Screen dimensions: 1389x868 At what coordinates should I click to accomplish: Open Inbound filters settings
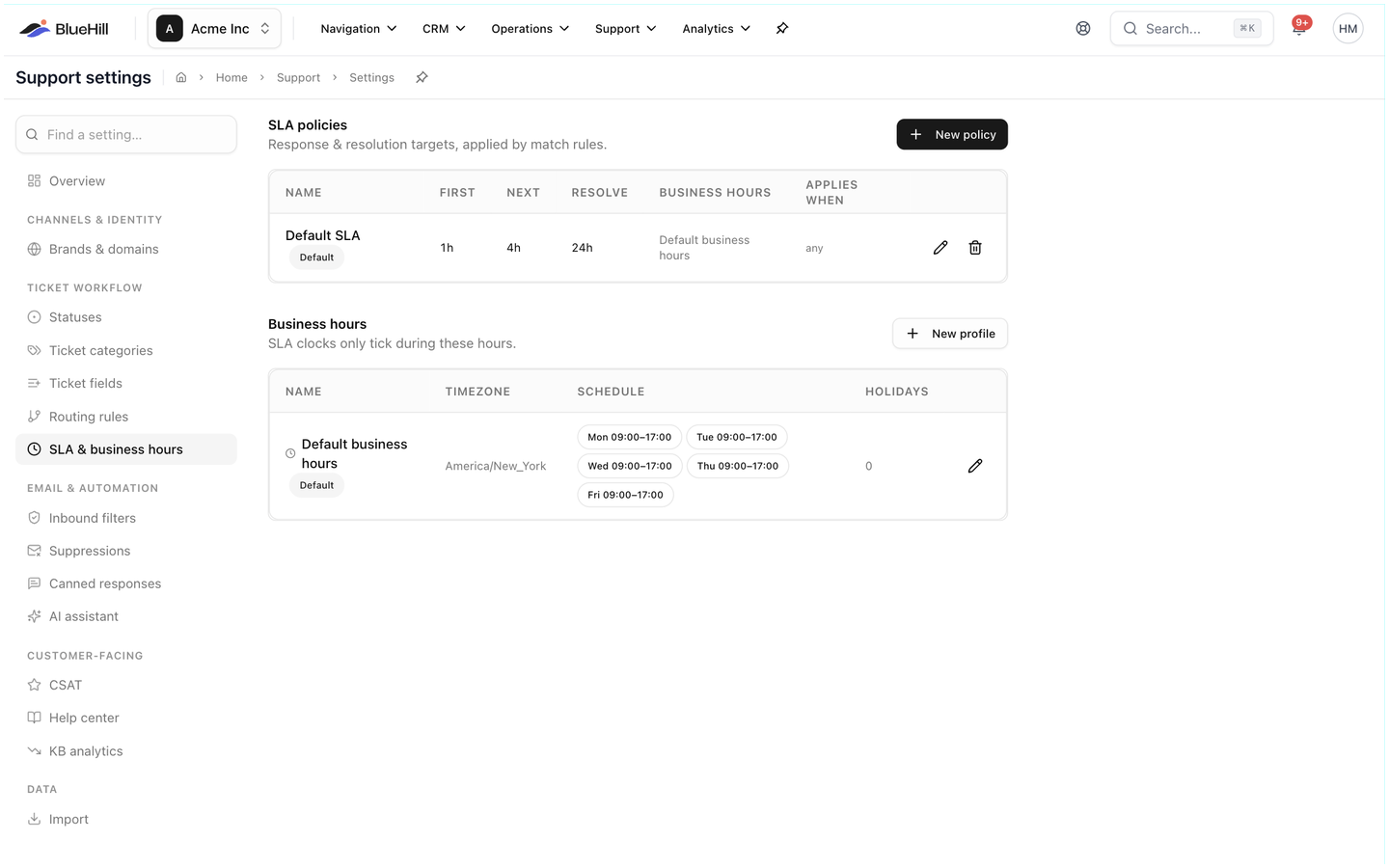[x=126, y=518]
